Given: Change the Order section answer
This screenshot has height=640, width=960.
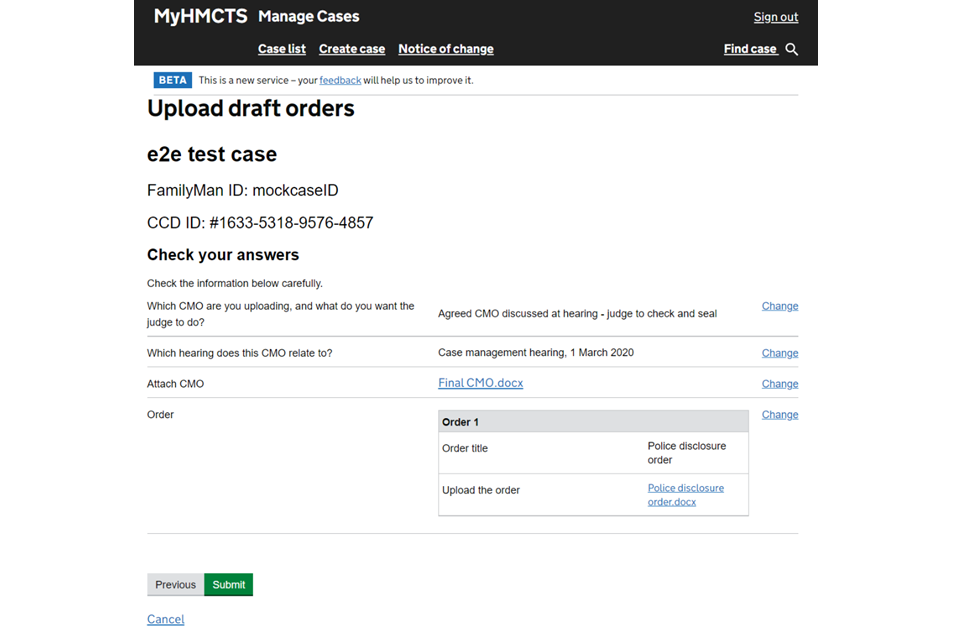Looking at the screenshot, I should tap(779, 415).
